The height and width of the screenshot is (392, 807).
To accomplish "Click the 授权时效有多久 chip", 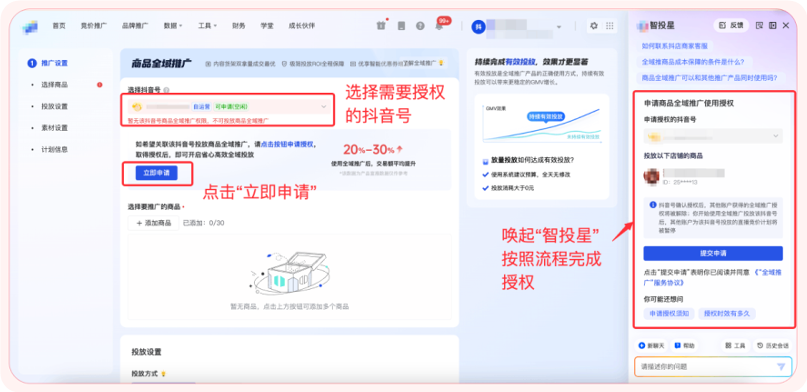I will click(x=727, y=313).
